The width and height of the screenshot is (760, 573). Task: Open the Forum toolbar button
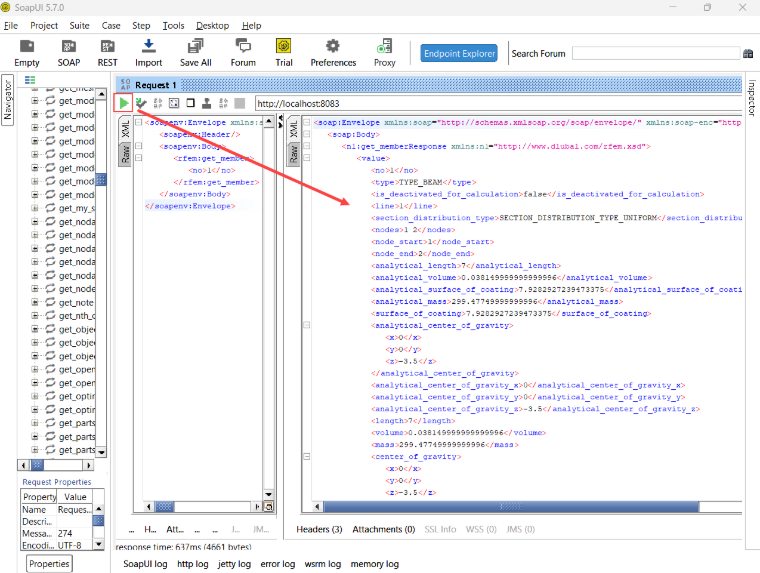click(243, 53)
